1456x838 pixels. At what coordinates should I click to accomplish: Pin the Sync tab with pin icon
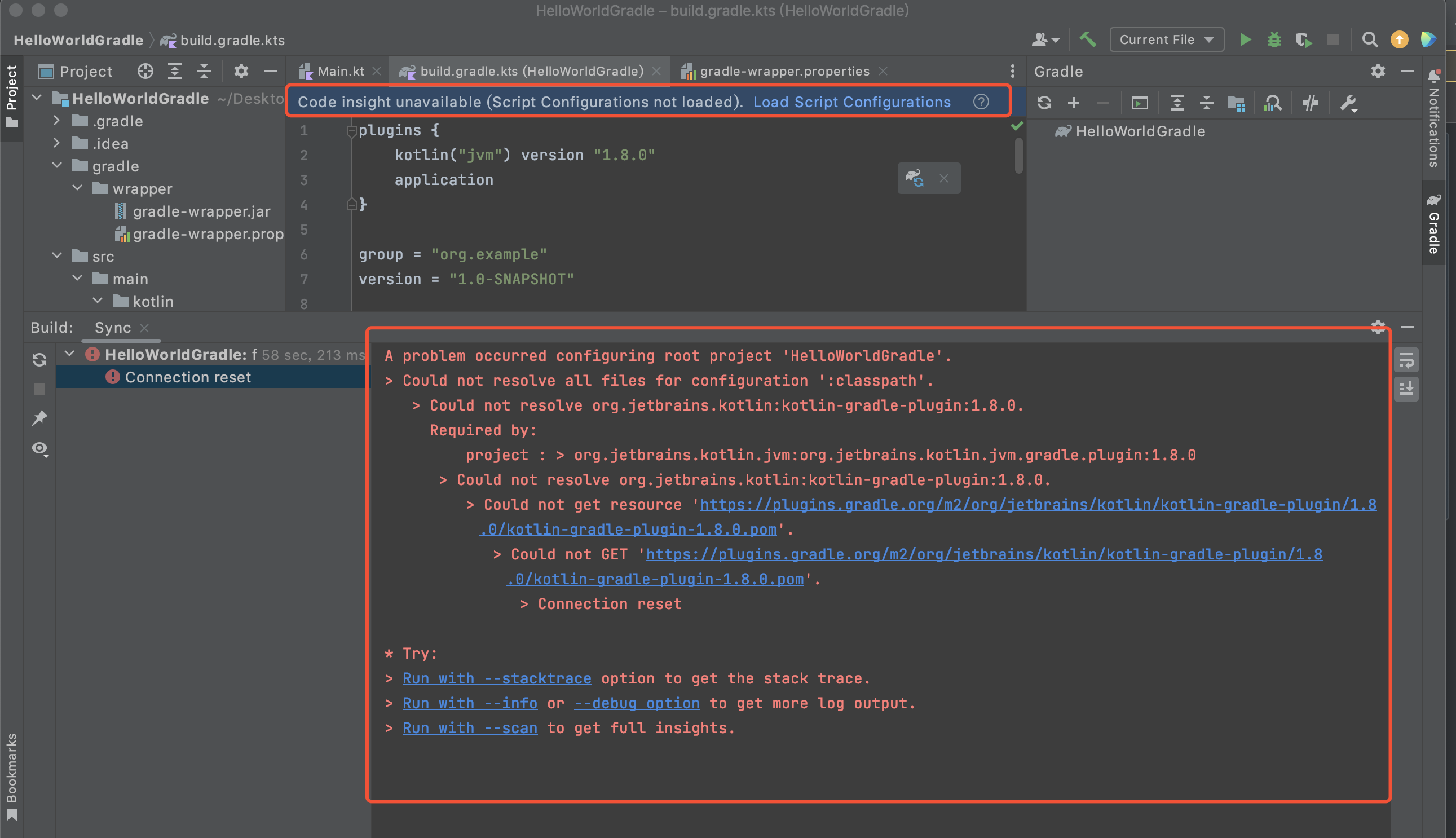(39, 418)
